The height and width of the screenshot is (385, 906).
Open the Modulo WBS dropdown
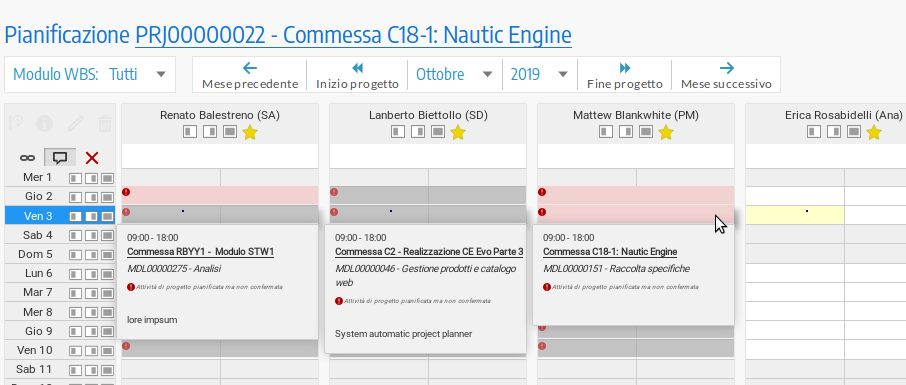[x=90, y=74]
